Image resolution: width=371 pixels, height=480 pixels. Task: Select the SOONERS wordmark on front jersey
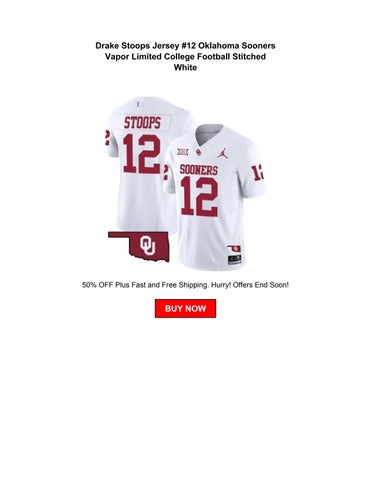pos(199,170)
